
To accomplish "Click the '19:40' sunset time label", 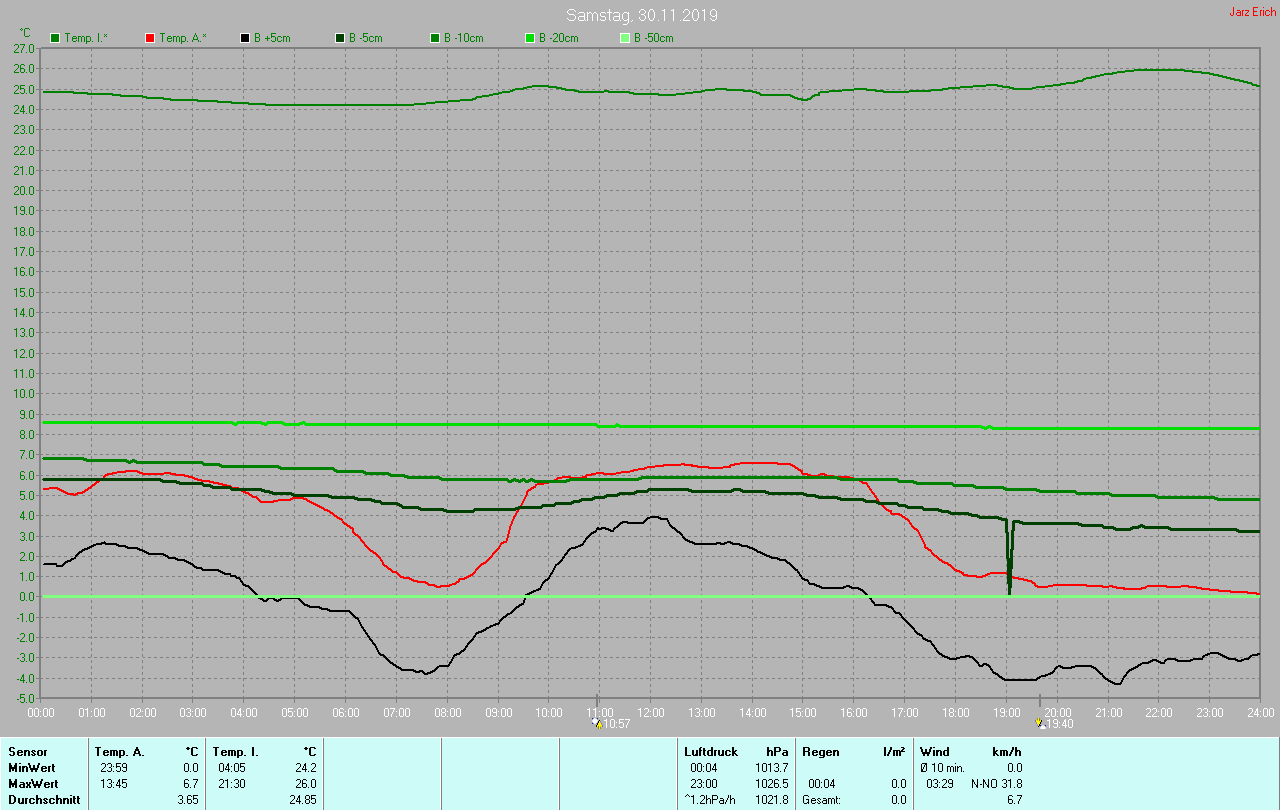I will 1060,724.
